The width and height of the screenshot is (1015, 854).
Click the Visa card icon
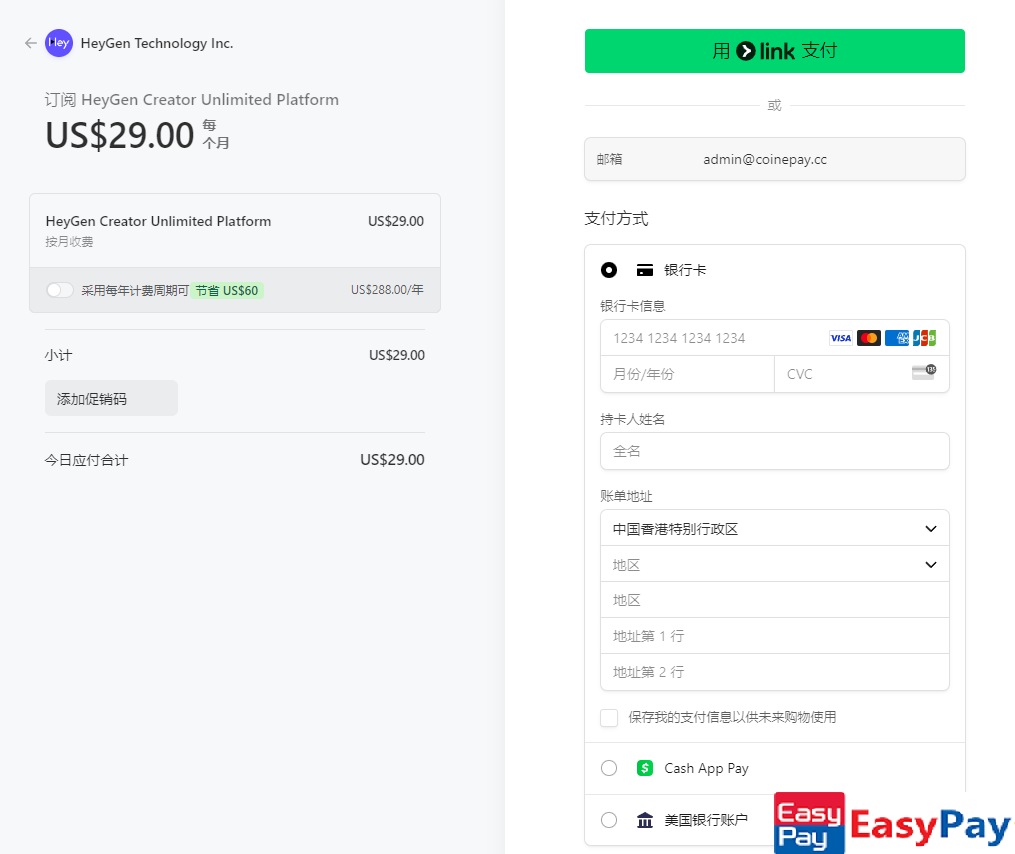tap(841, 338)
